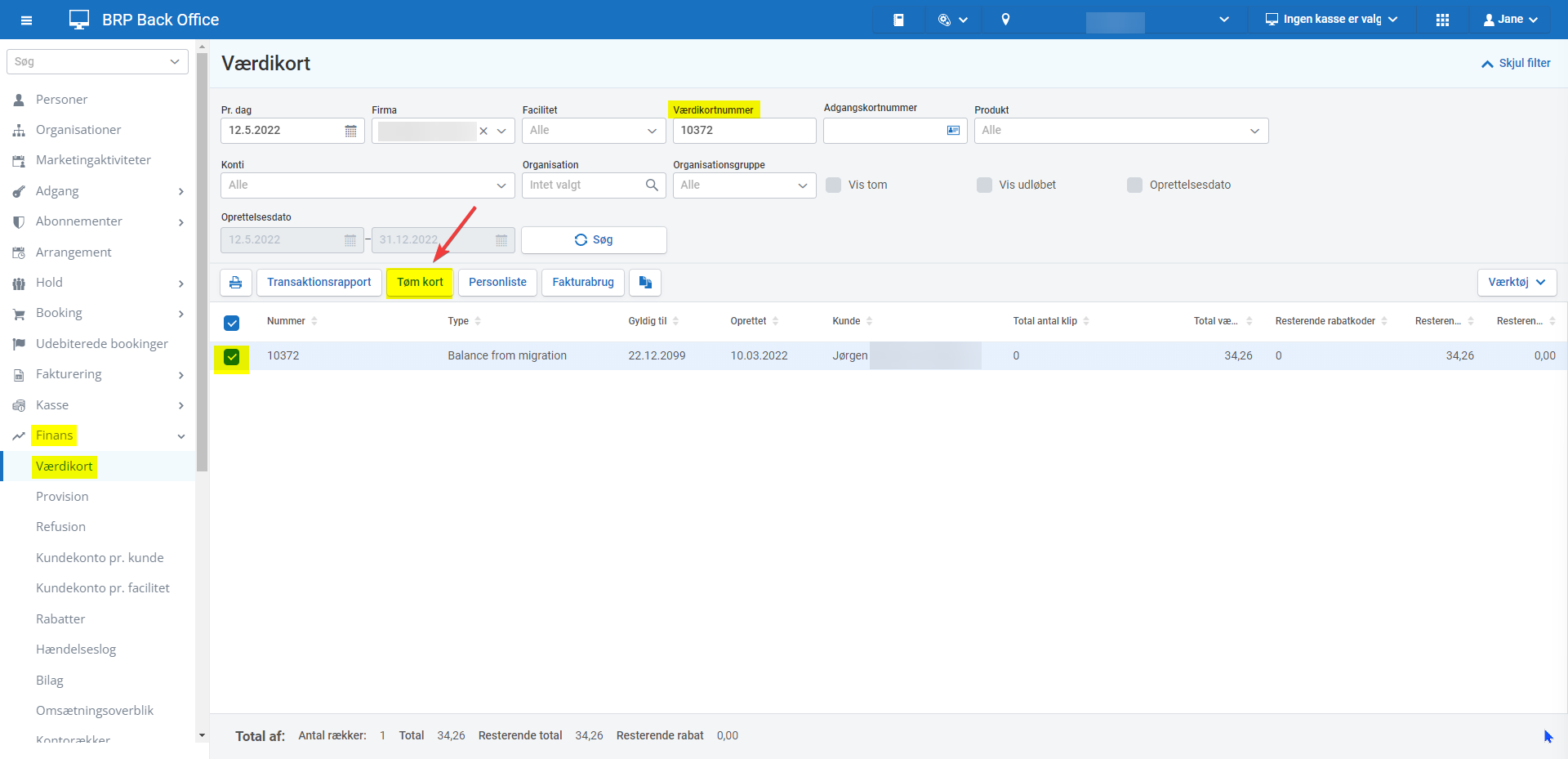1568x759 pixels.
Task: Sort by the Oprettet column
Action: point(755,321)
